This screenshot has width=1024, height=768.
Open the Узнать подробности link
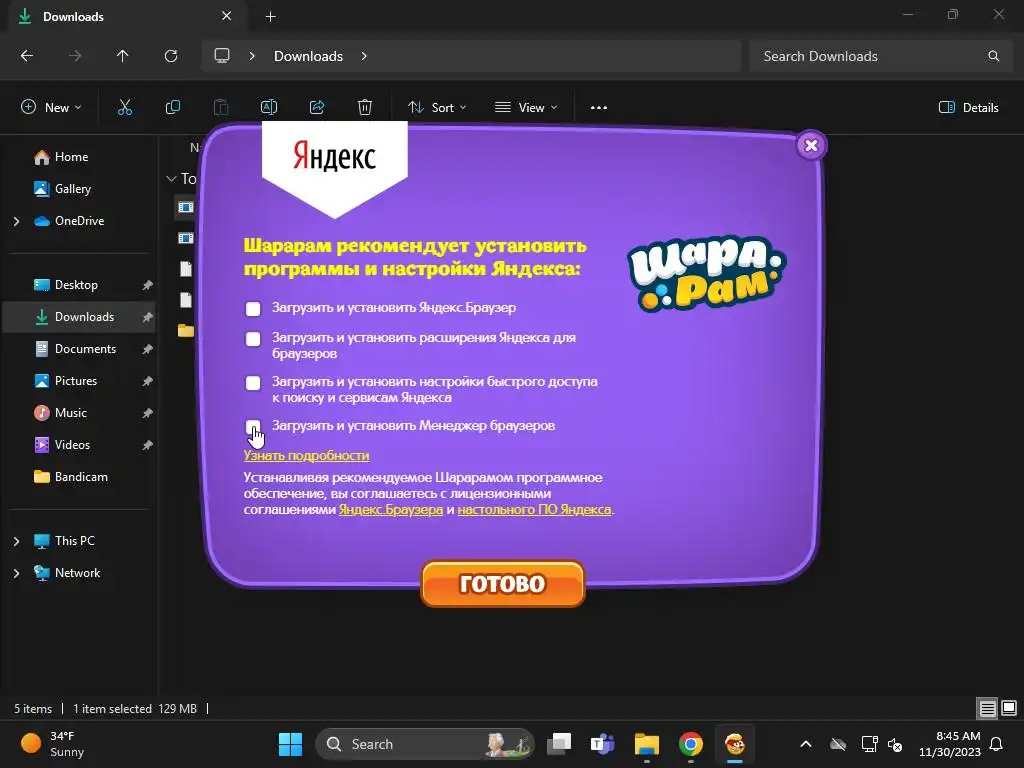point(306,456)
